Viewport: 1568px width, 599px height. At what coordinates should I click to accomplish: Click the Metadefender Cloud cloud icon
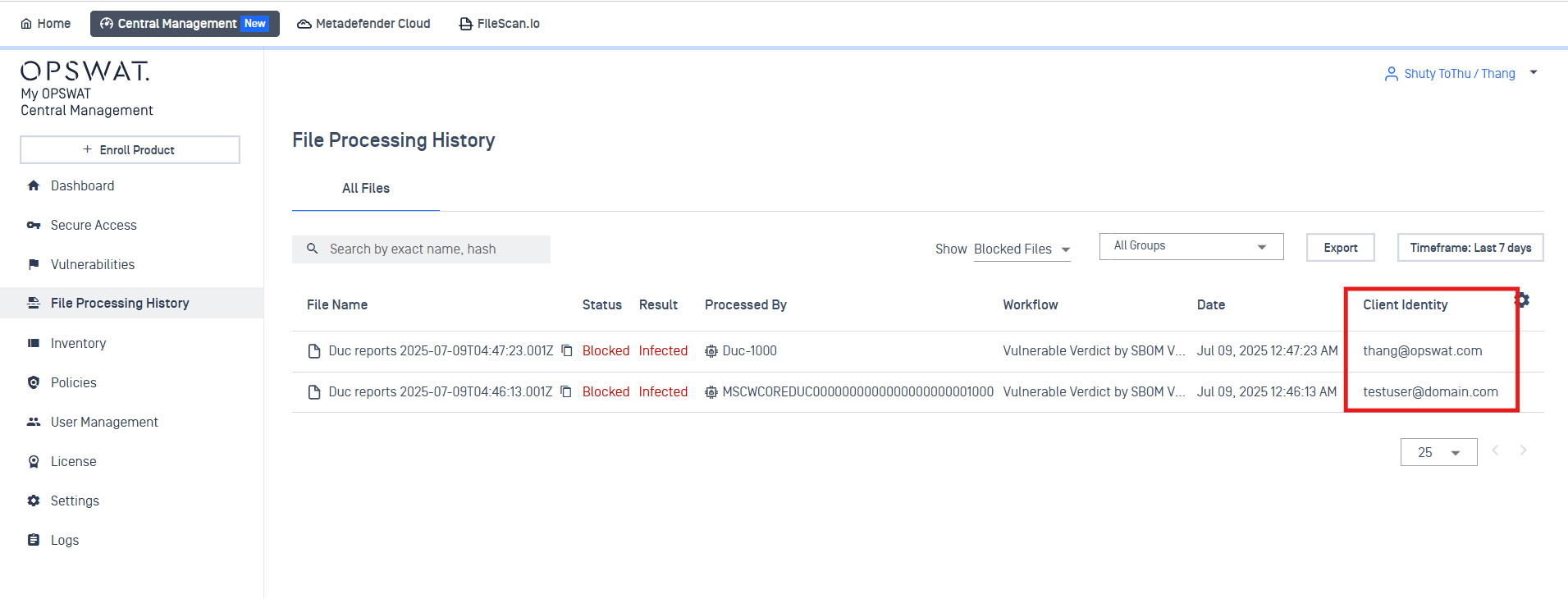[304, 24]
